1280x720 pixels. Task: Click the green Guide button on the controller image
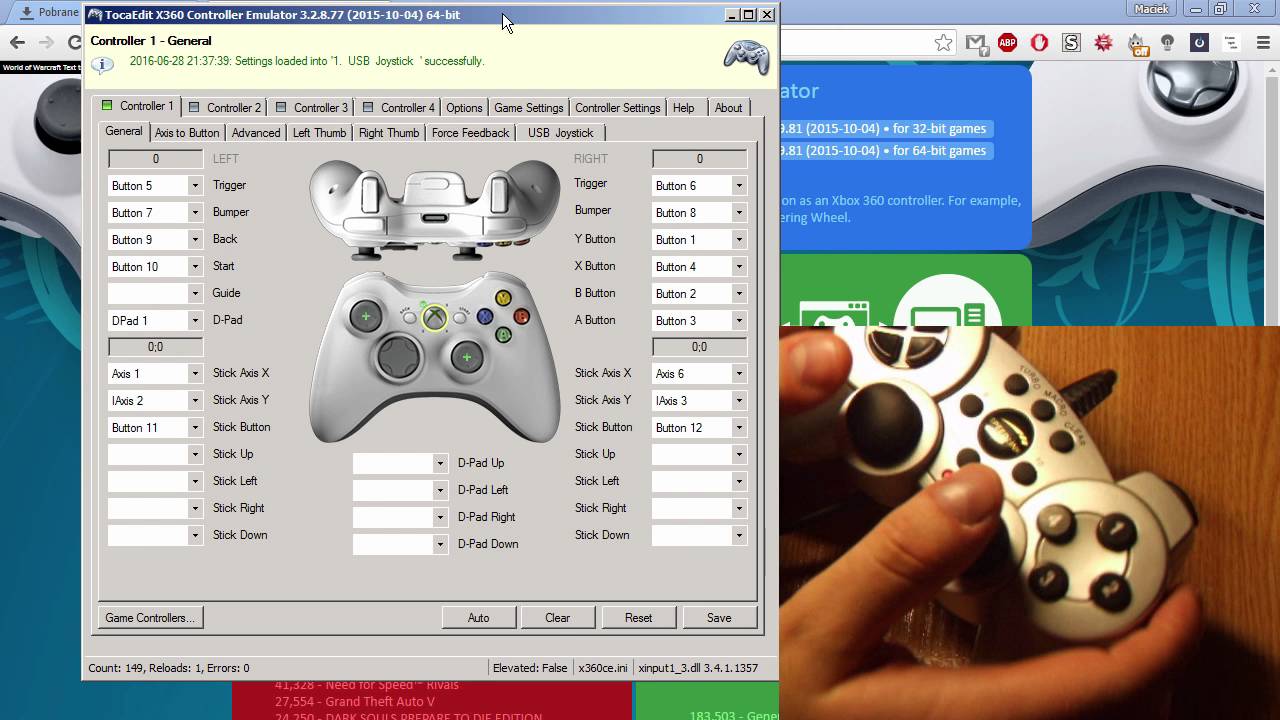434,317
